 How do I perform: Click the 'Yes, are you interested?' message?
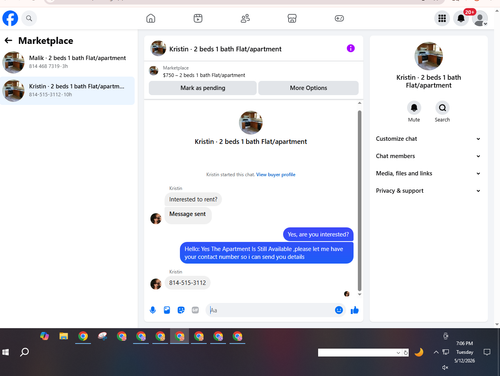tap(318, 234)
